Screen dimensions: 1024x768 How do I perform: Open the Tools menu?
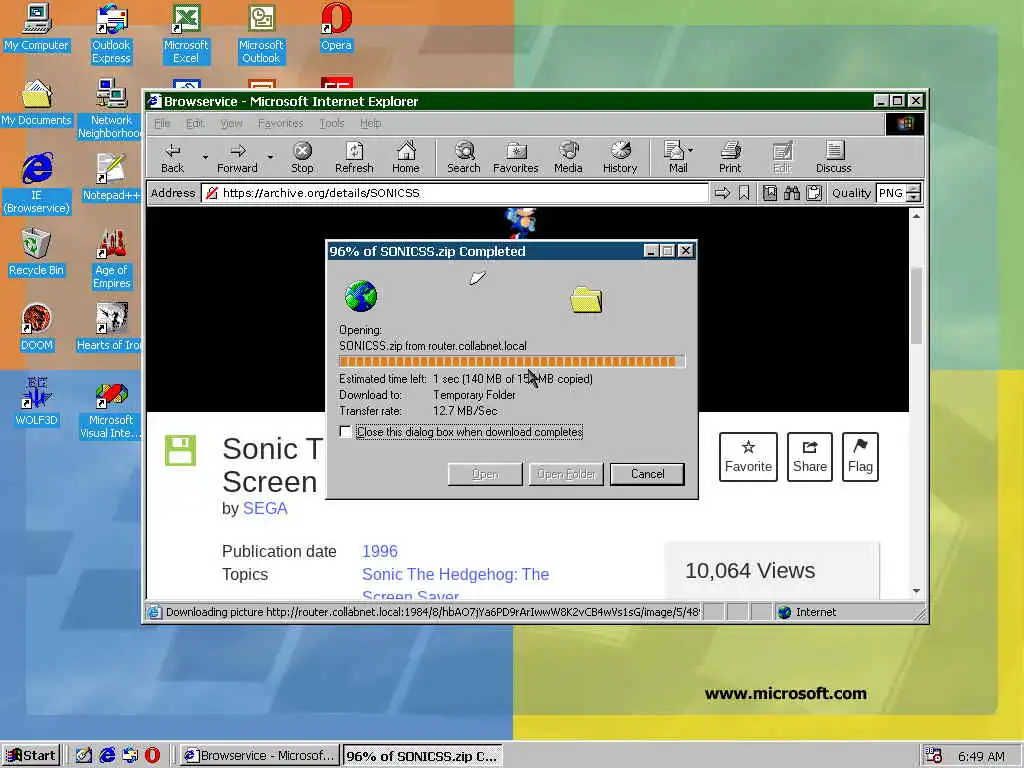click(332, 123)
